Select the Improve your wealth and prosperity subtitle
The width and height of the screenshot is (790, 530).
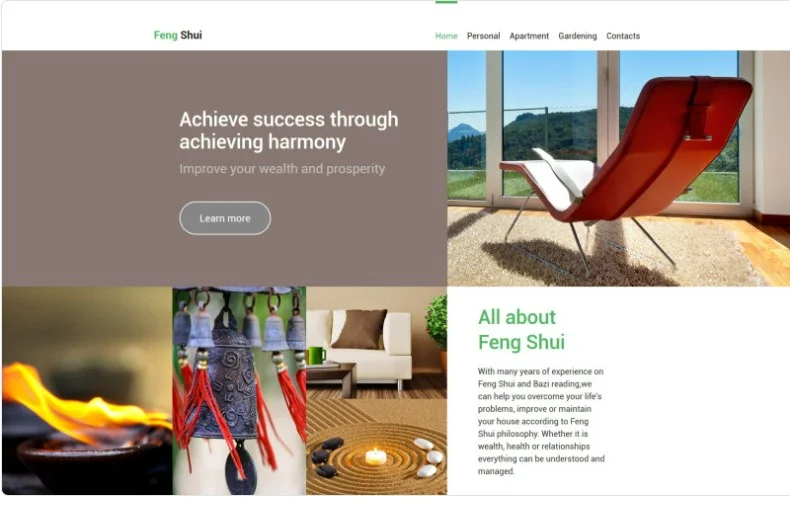[x=282, y=169]
